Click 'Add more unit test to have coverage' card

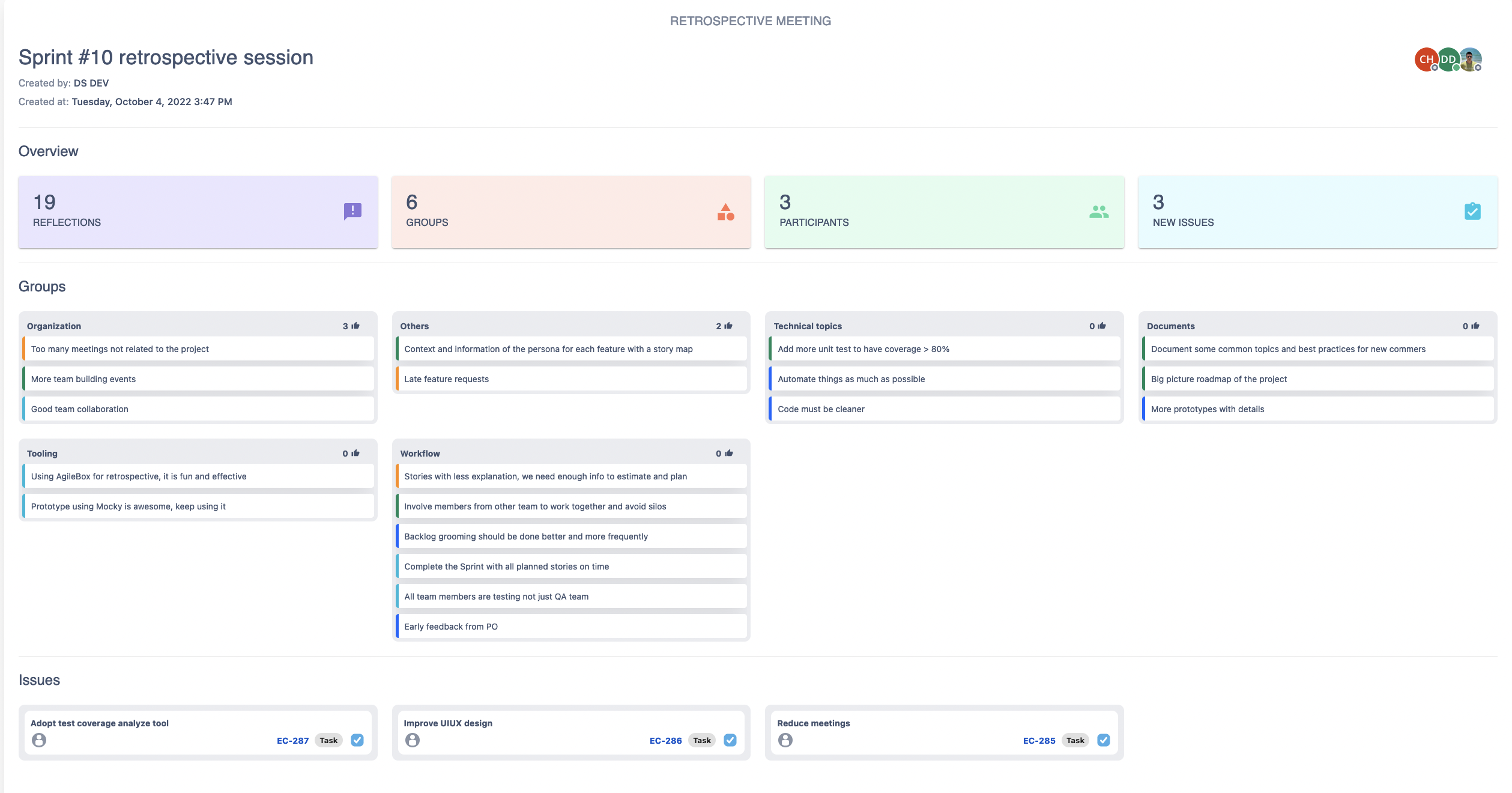pos(945,349)
